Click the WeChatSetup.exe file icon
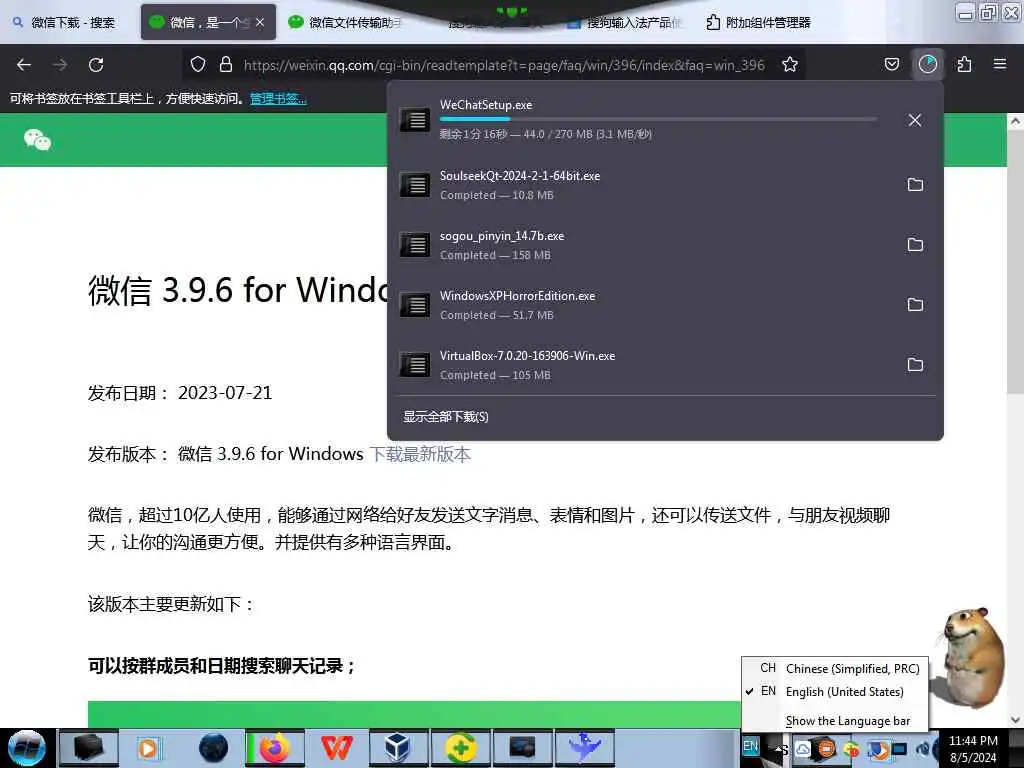Screen dimensions: 1024x768 (x=415, y=120)
